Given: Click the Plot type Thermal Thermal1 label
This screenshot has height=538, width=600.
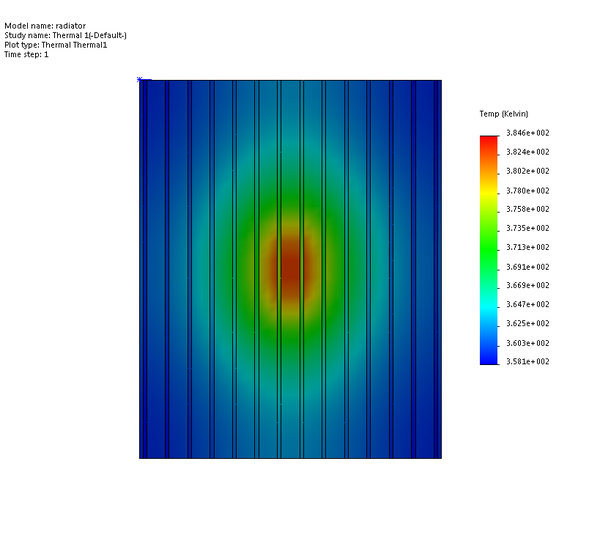Looking at the screenshot, I should 56,45.
